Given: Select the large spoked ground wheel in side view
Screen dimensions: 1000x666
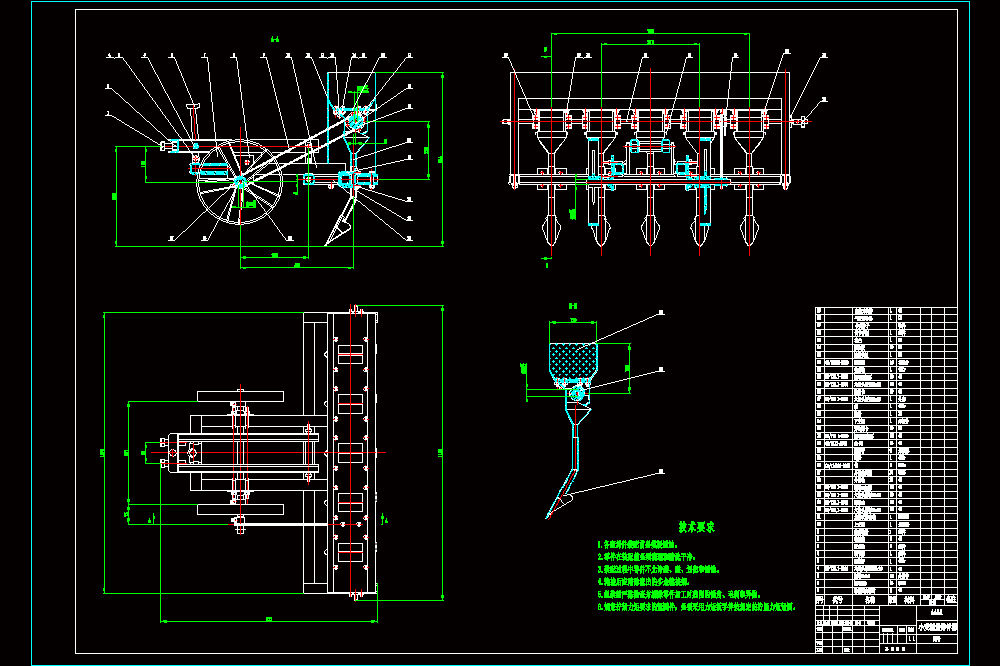Looking at the screenshot, I should [239, 182].
